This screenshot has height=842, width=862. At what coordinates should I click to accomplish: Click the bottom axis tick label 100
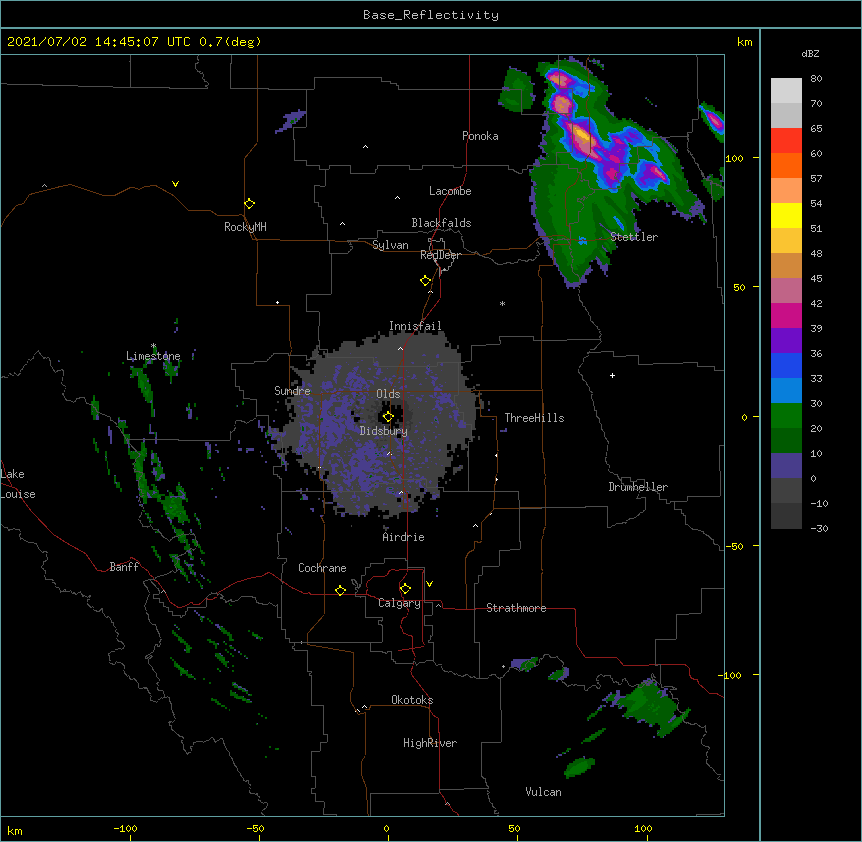[x=643, y=829]
